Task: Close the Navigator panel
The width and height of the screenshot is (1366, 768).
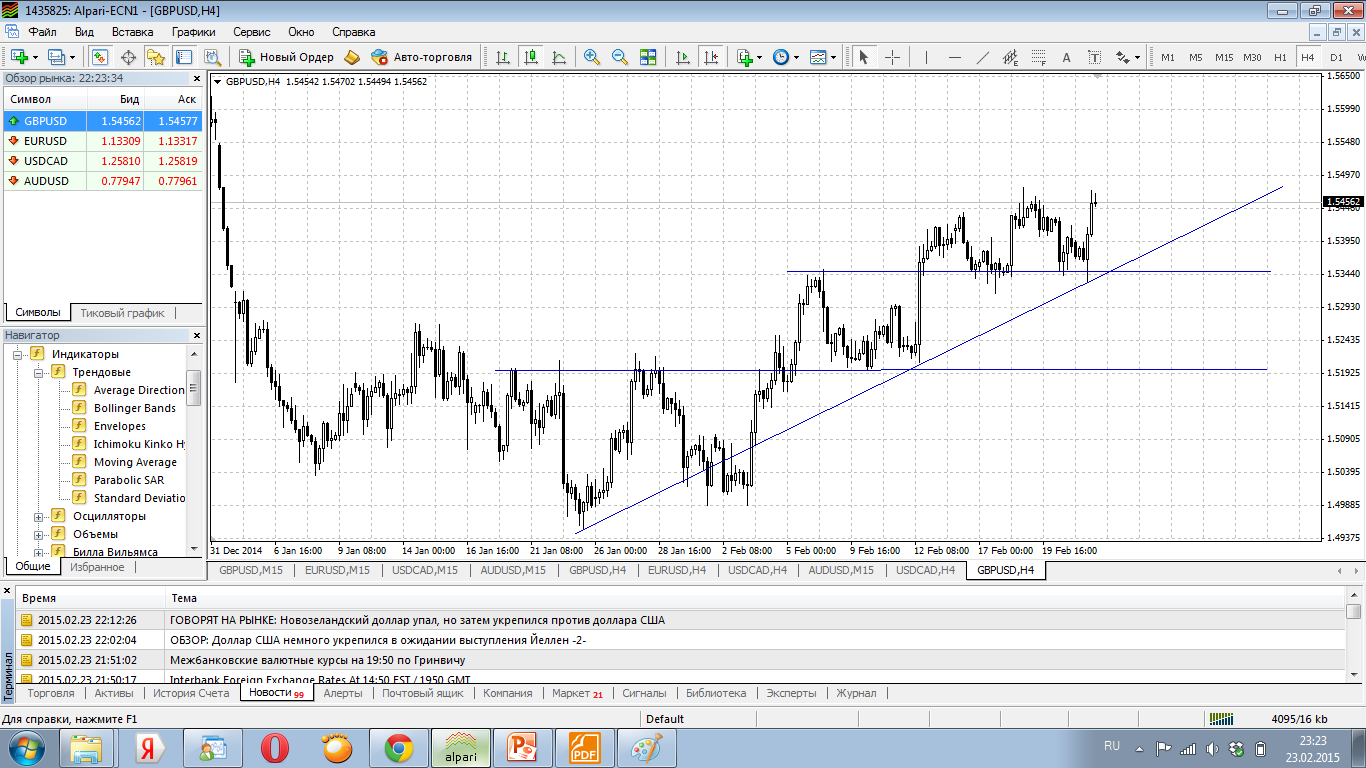Action: (196, 335)
